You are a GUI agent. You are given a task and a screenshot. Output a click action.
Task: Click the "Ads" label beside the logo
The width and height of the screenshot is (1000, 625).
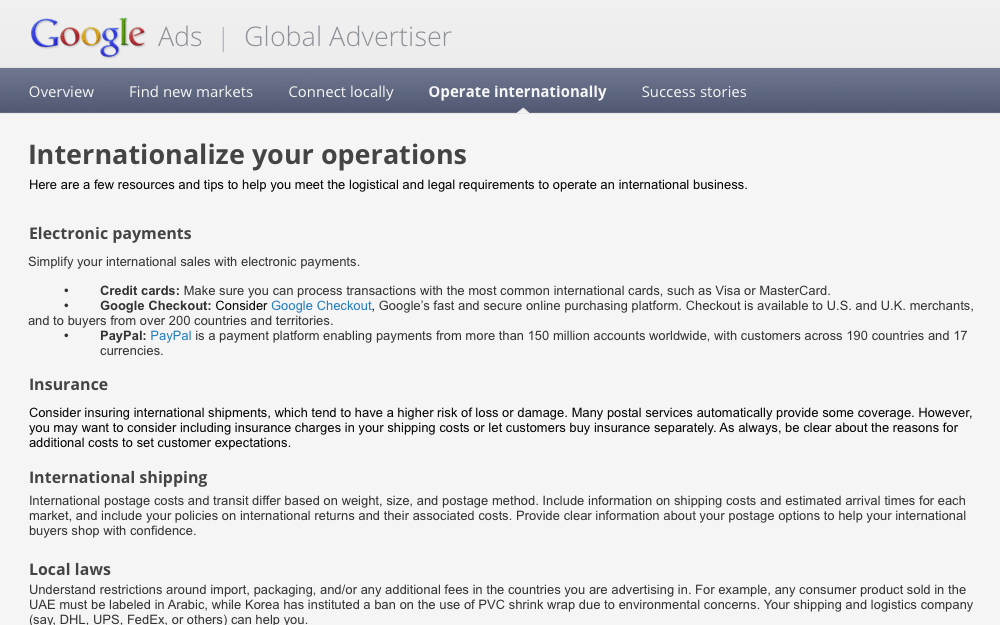pyautogui.click(x=180, y=36)
